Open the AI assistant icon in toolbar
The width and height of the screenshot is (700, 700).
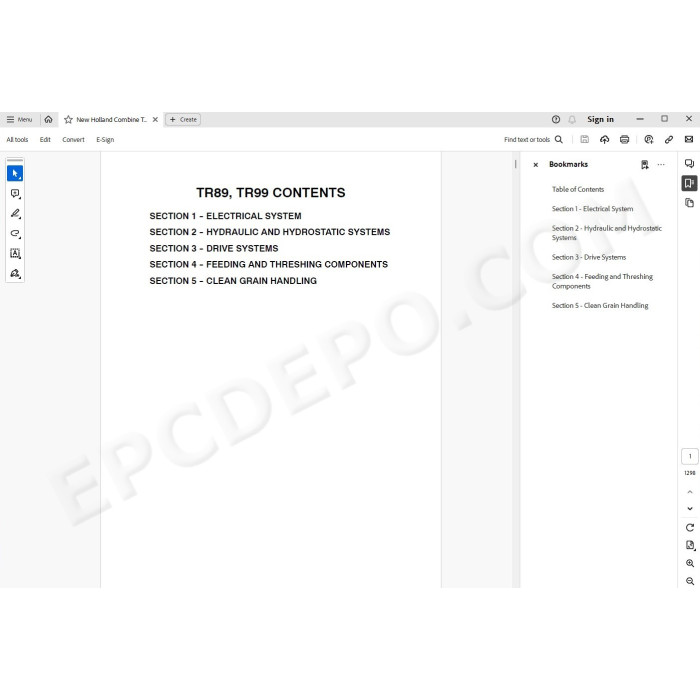point(649,139)
